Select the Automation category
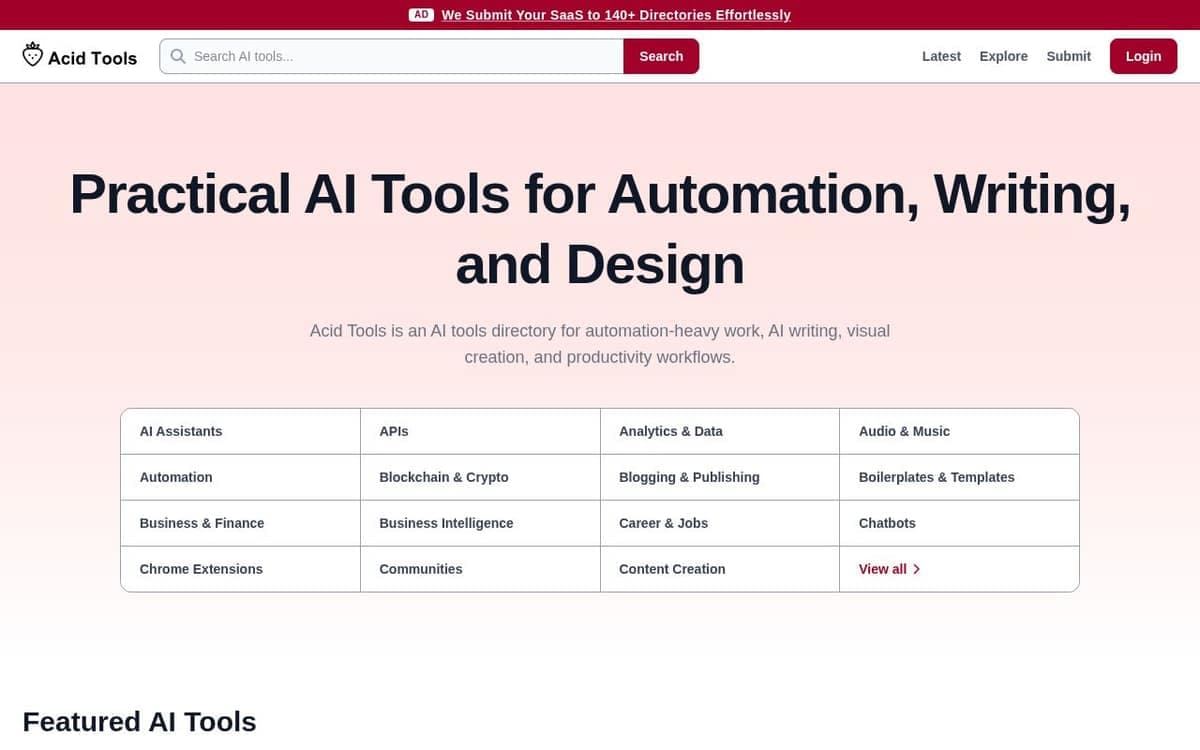The image size is (1200, 750). point(240,477)
